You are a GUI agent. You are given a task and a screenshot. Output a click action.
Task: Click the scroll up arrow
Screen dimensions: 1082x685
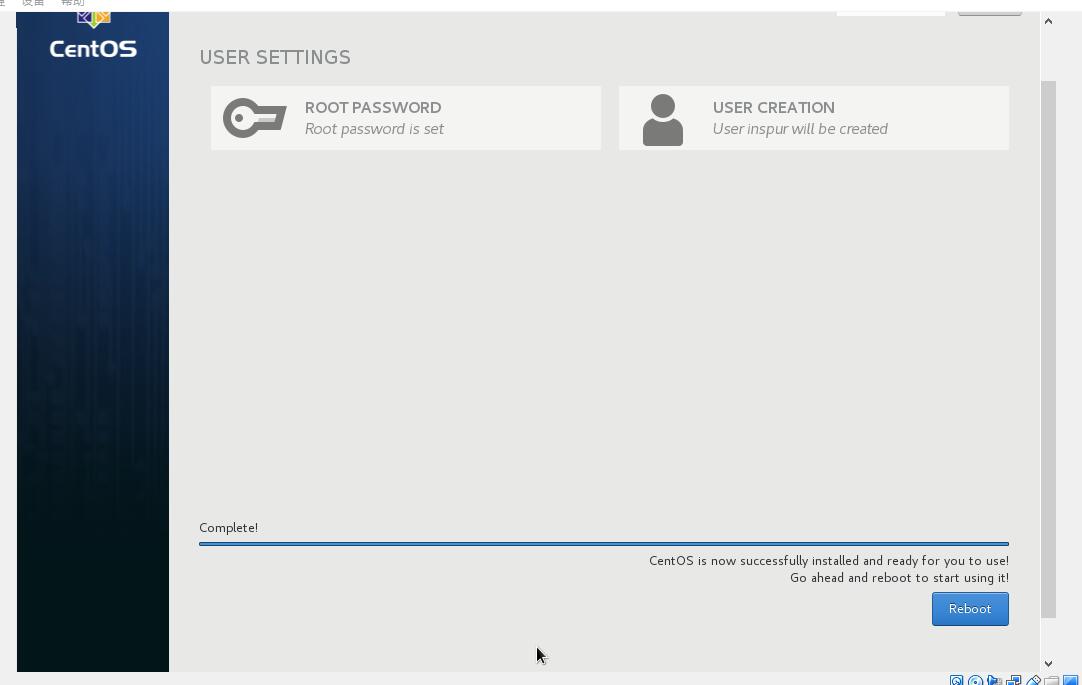tap(1048, 21)
